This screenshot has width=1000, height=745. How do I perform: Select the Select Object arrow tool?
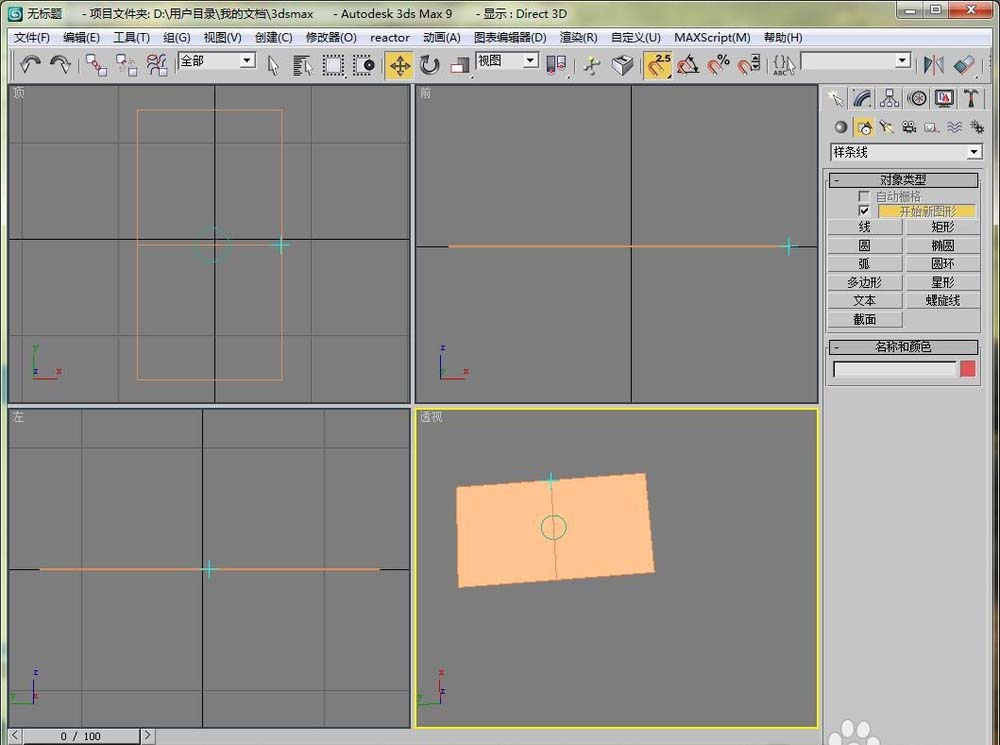tap(274, 65)
